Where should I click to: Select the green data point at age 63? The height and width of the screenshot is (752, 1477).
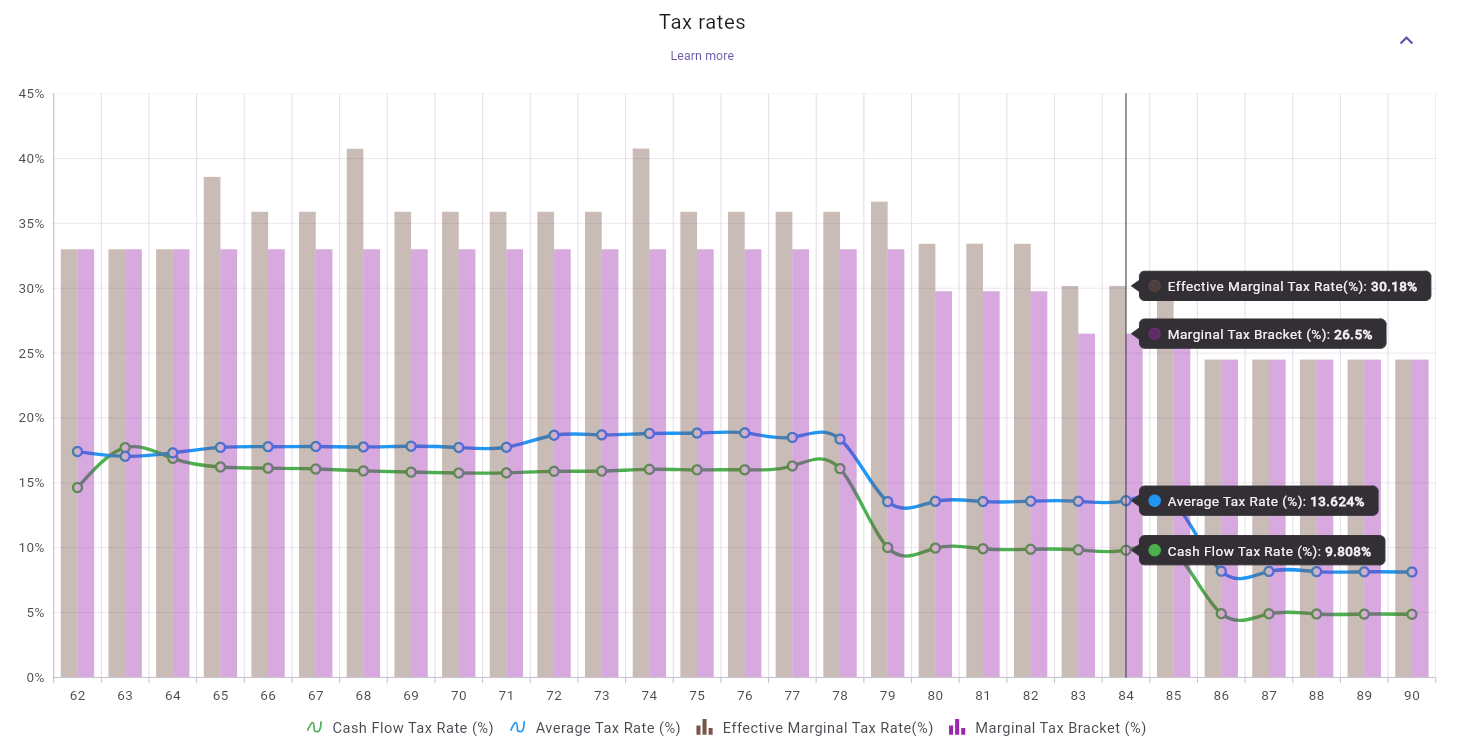(x=124, y=445)
